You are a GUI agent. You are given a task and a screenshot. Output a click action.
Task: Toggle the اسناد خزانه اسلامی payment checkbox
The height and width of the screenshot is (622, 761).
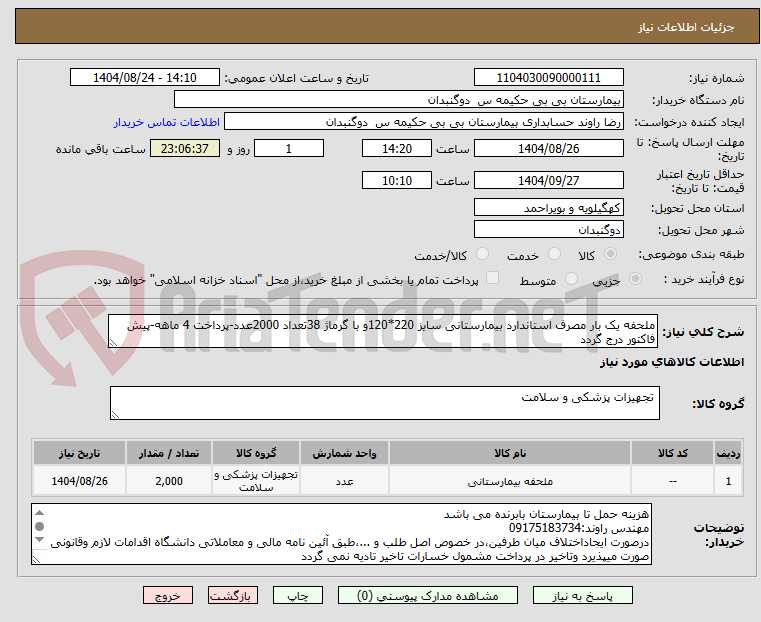coord(492,278)
